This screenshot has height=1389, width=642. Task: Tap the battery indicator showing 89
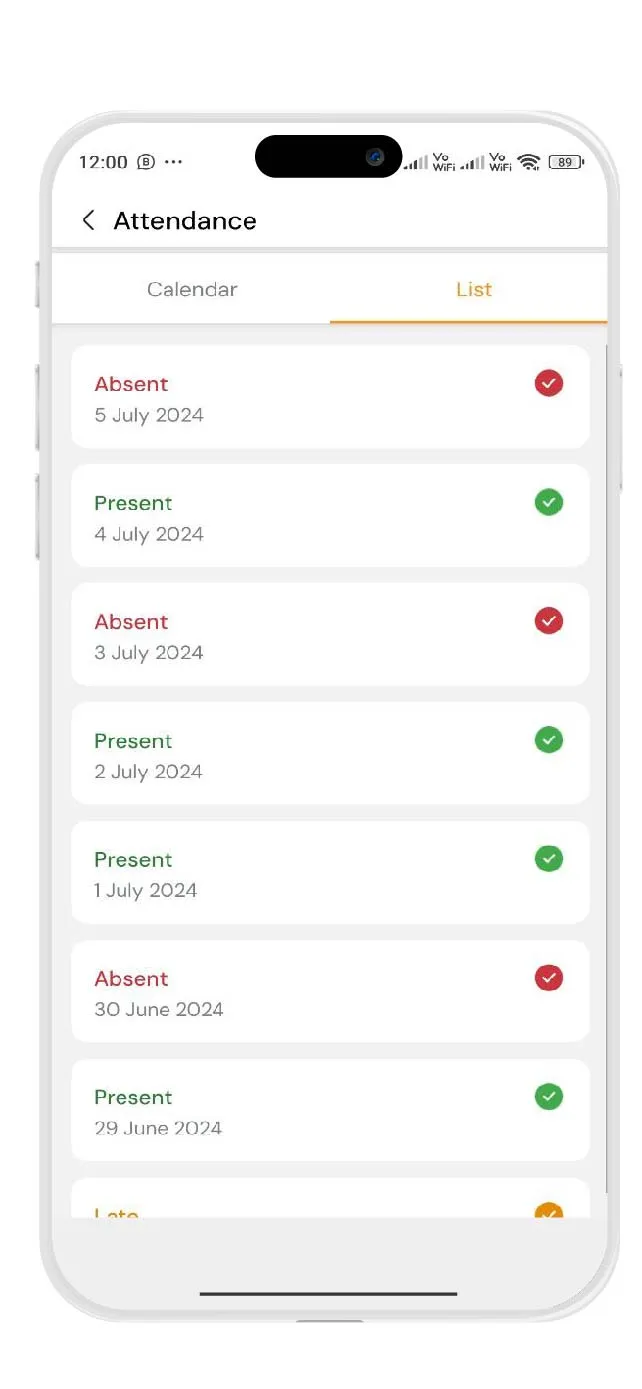coord(564,161)
